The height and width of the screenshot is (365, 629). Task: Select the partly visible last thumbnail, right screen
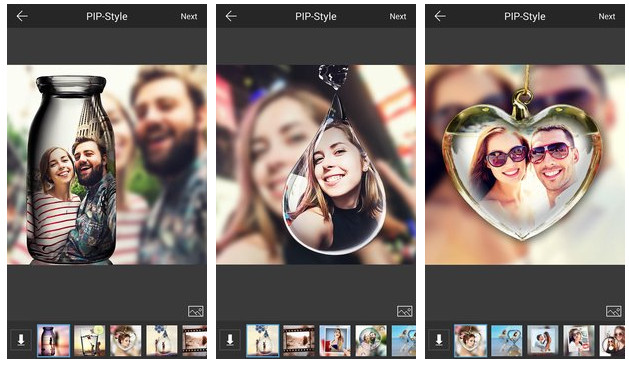tap(612, 341)
